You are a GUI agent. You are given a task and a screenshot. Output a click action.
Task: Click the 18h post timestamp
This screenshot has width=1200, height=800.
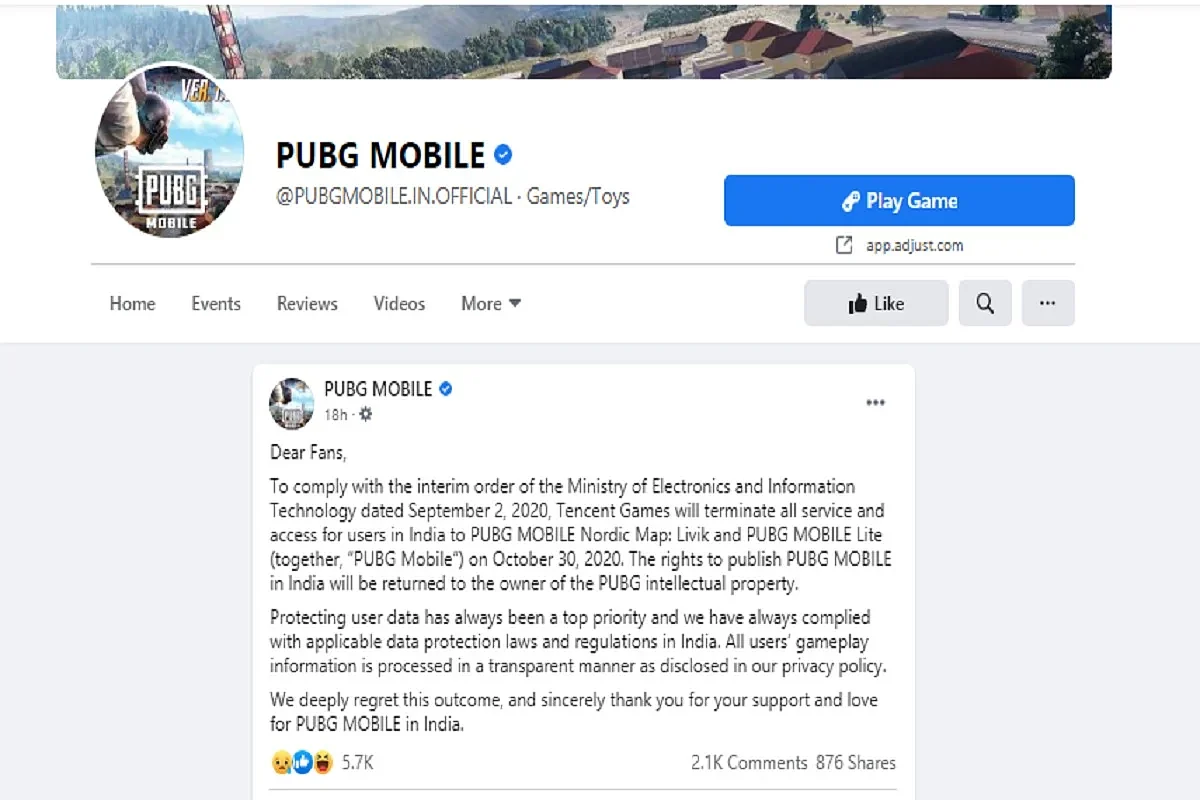point(335,414)
